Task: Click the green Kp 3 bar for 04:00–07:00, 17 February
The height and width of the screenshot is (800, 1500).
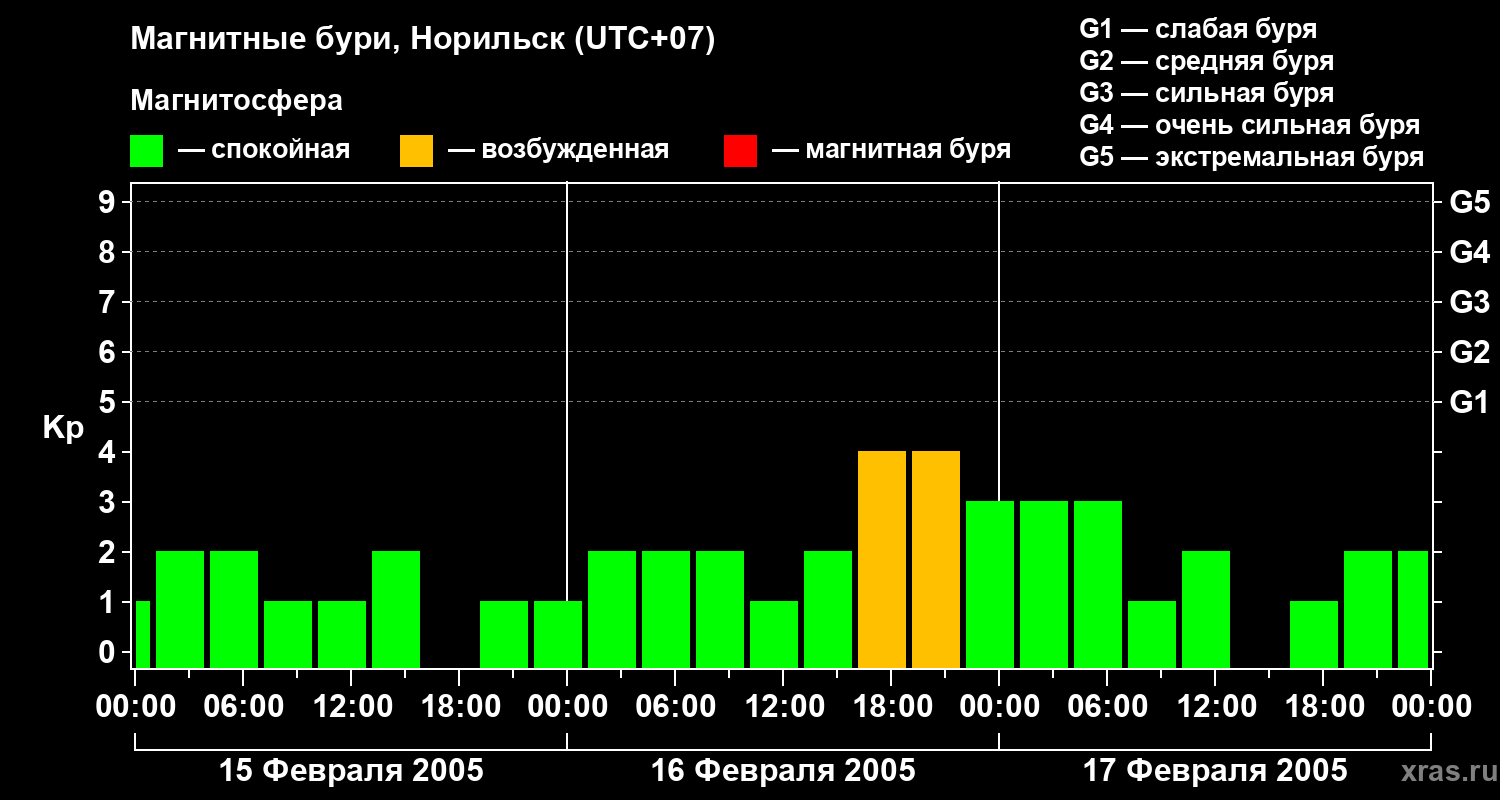Action: tap(1098, 584)
